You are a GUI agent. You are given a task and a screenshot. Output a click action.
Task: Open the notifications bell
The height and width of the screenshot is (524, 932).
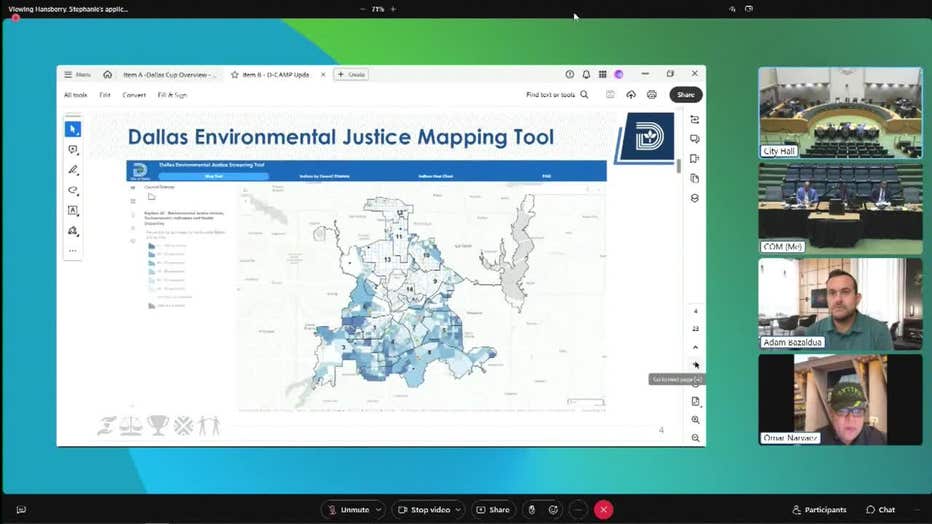point(586,74)
